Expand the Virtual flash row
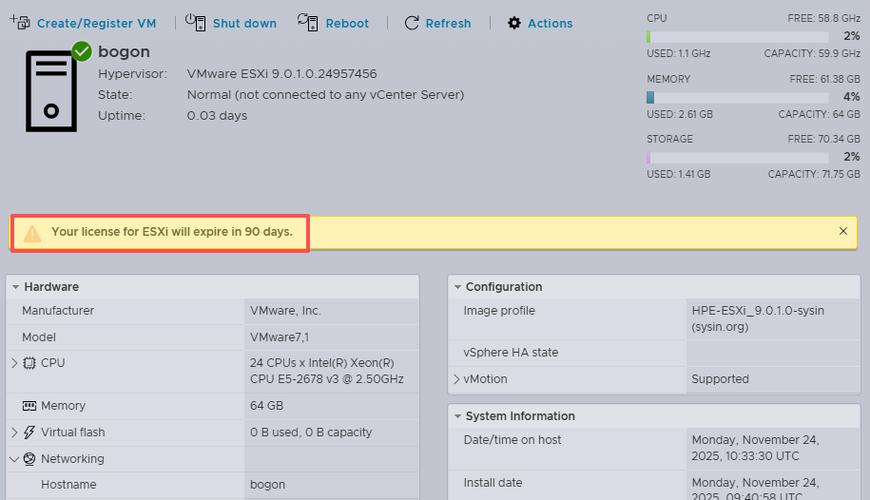The height and width of the screenshot is (500, 870). [14, 433]
